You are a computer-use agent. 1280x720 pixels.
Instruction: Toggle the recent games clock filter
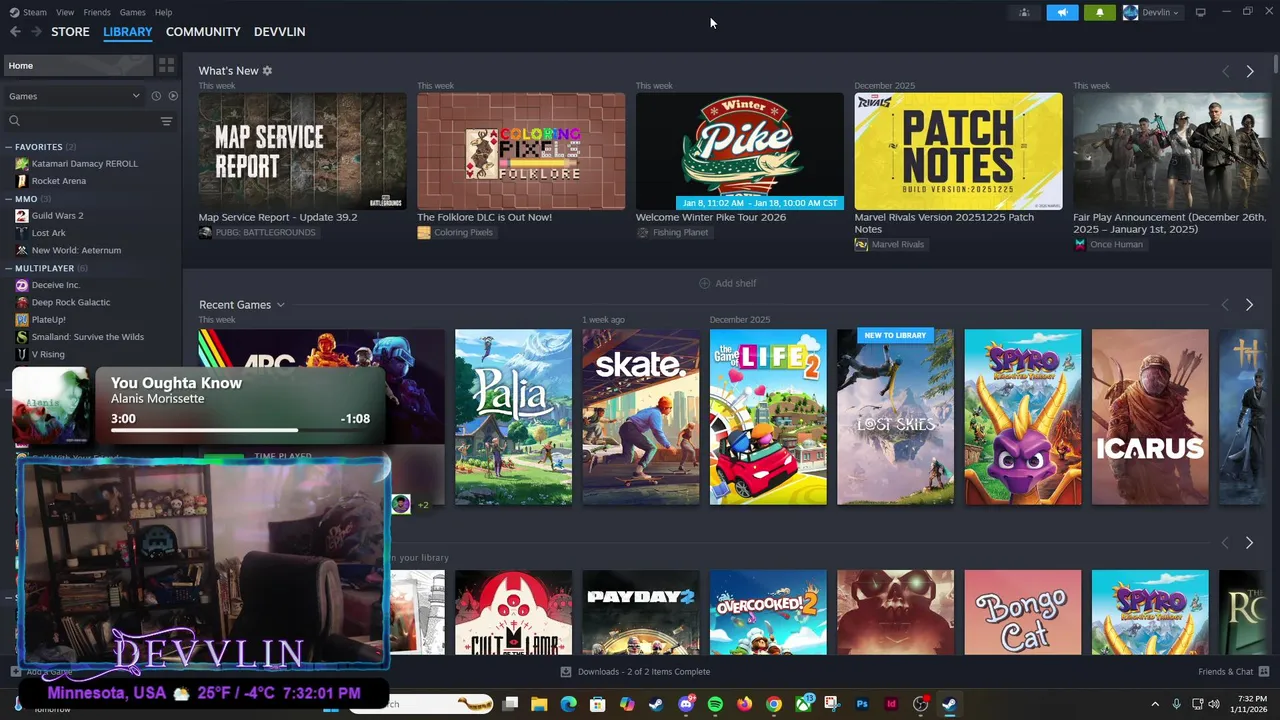click(156, 96)
